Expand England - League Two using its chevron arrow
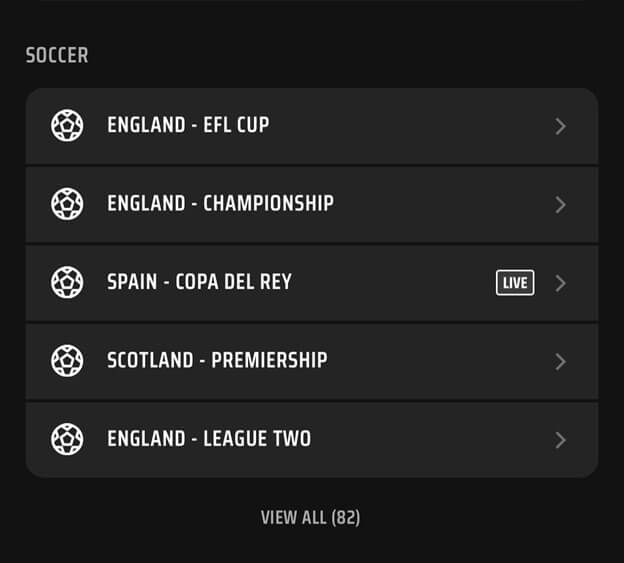Image resolution: width=624 pixels, height=563 pixels. point(560,440)
